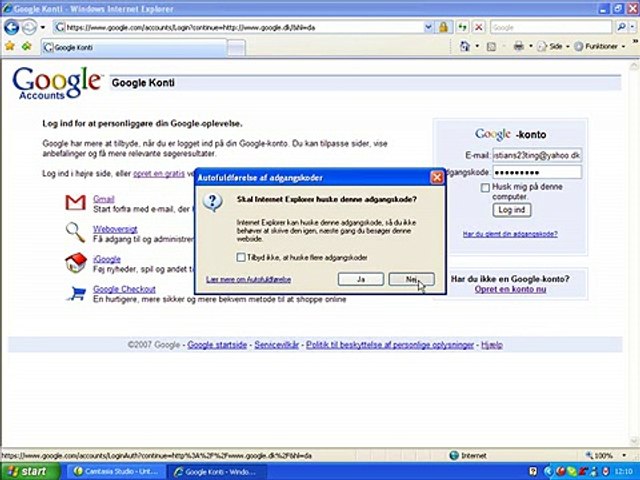Select the Google Konti tab
Screen dimensions: 640x480
[x=134, y=47]
